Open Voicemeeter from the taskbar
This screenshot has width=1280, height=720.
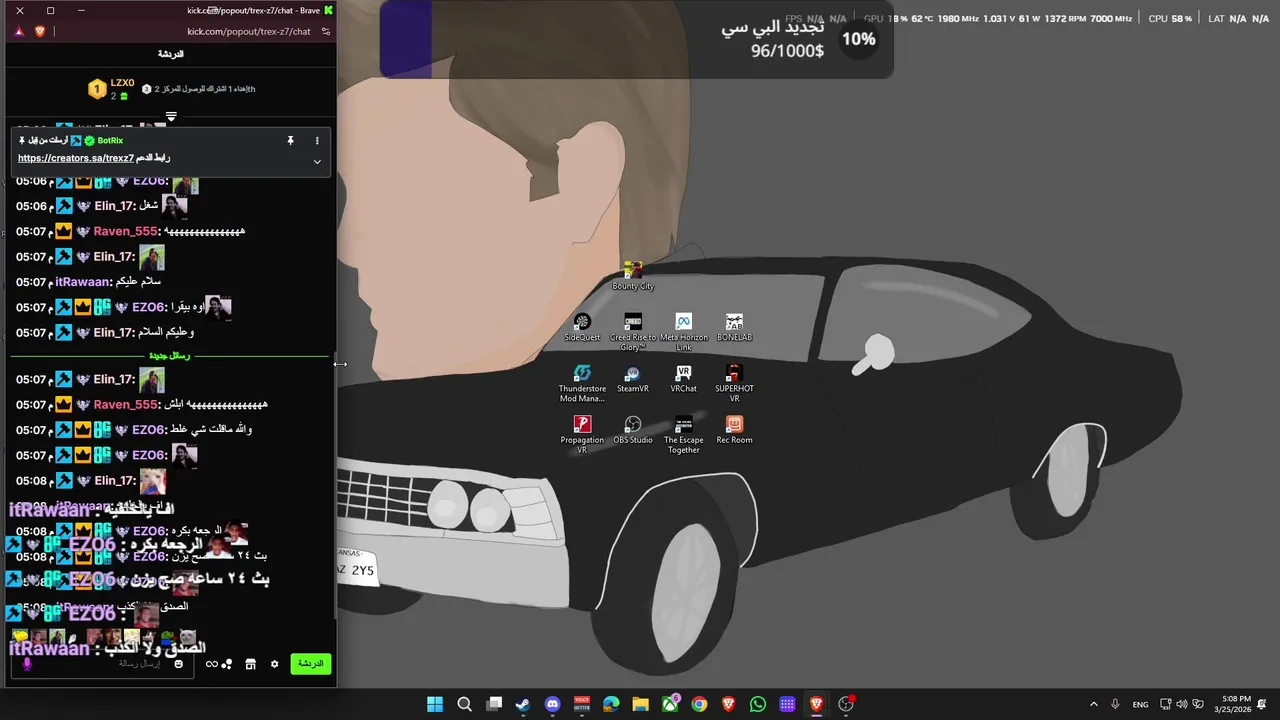click(582, 704)
